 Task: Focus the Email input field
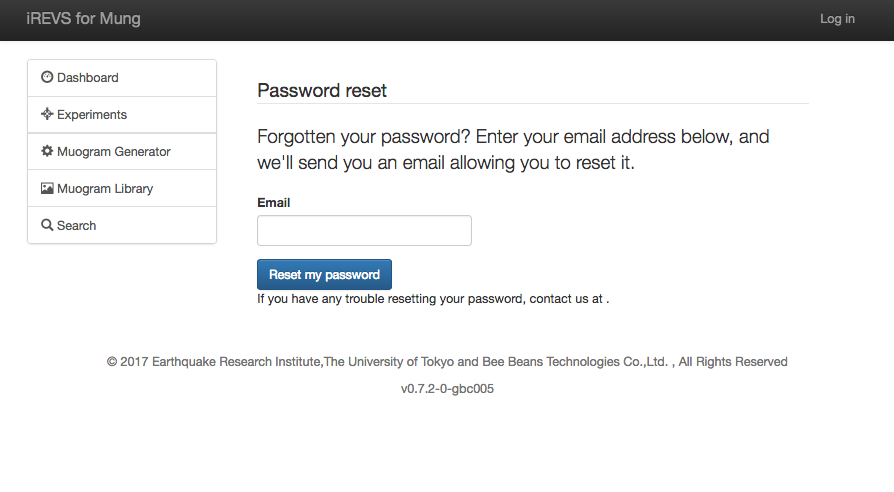(364, 231)
